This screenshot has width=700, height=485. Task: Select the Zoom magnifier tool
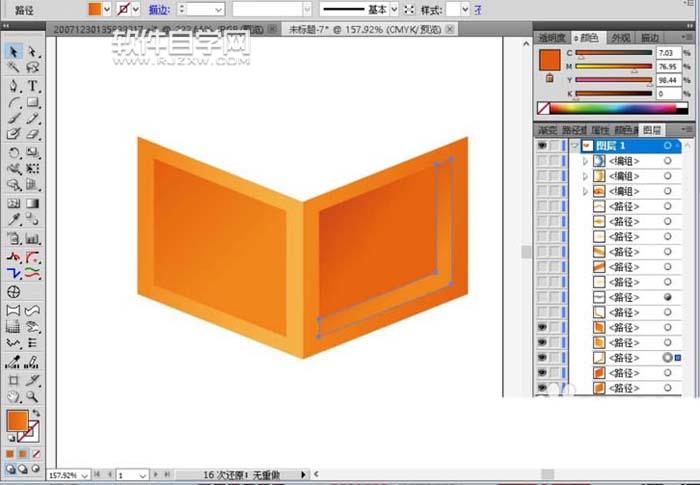33,396
